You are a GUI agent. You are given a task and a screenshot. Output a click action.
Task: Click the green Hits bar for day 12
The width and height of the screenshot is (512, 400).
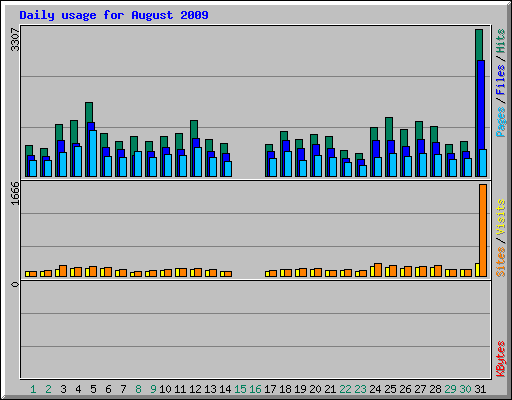[x=194, y=129]
